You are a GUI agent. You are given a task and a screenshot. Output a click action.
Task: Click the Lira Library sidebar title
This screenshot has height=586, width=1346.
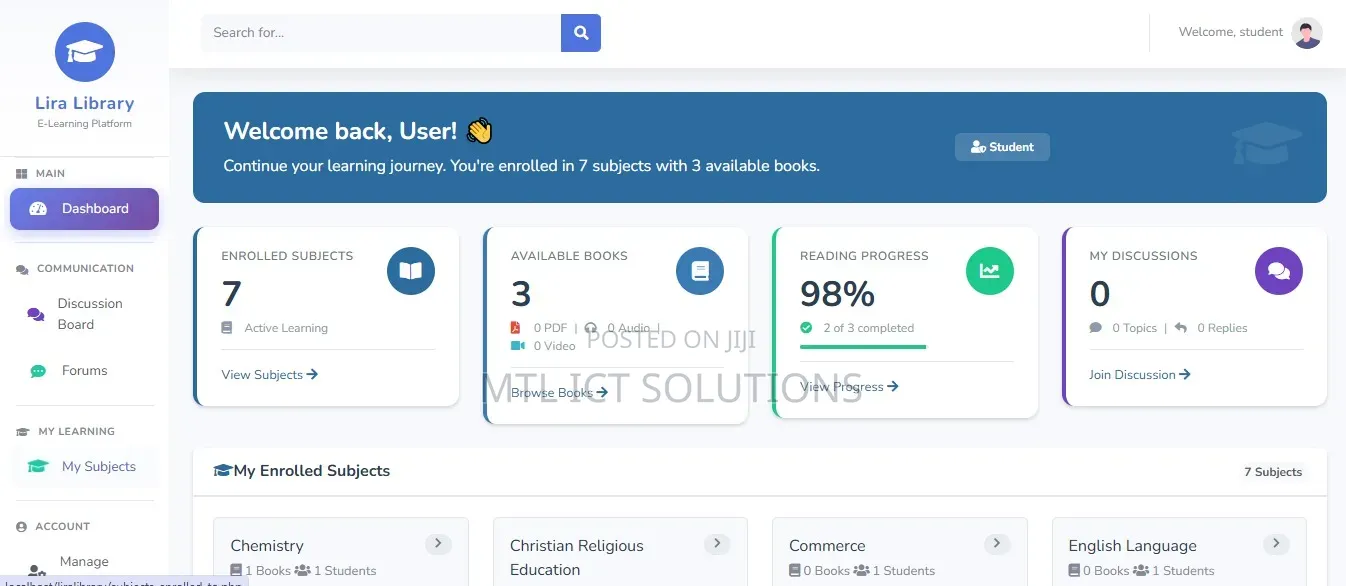pos(85,103)
